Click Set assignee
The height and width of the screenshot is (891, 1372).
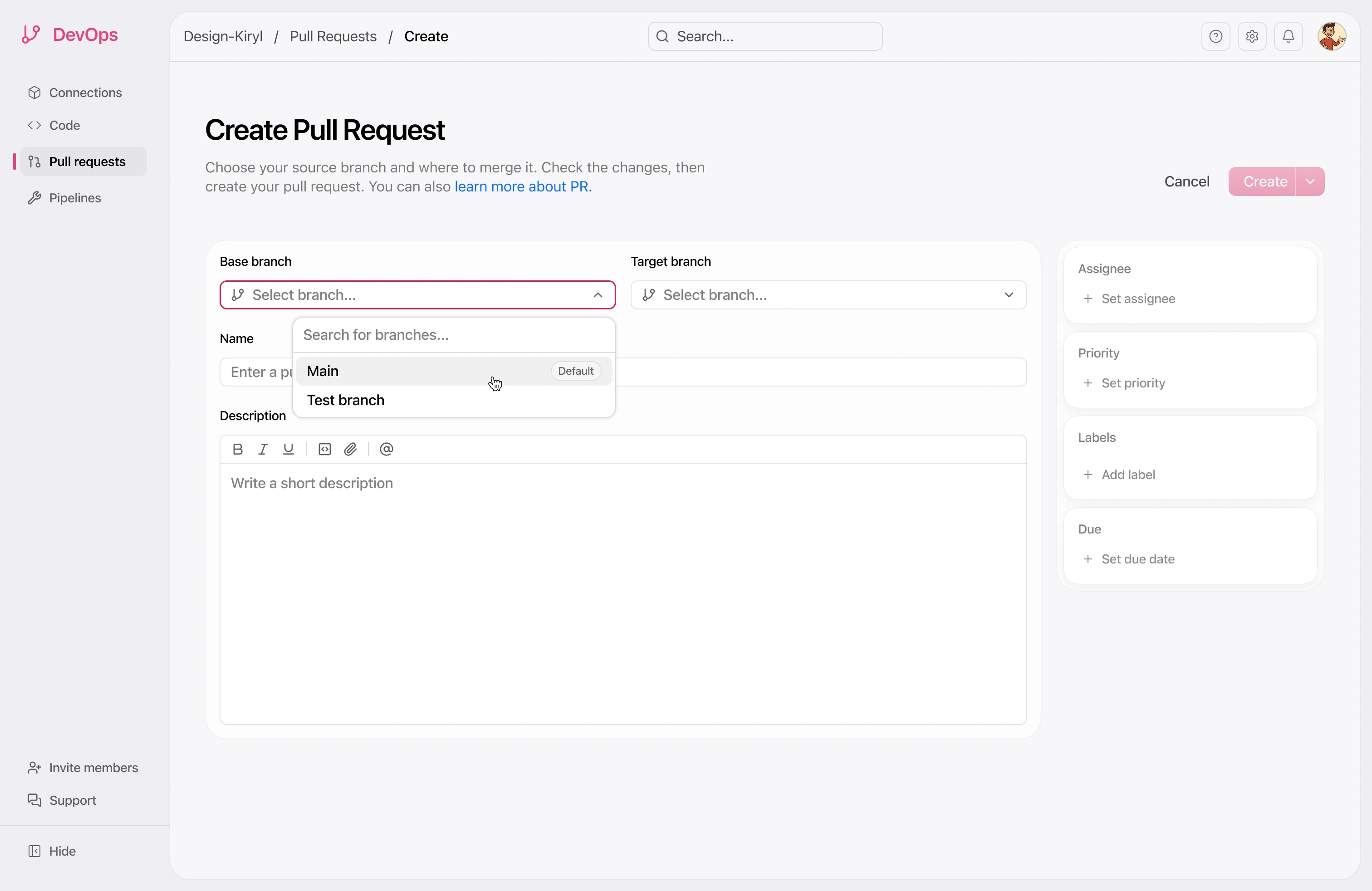1137,299
